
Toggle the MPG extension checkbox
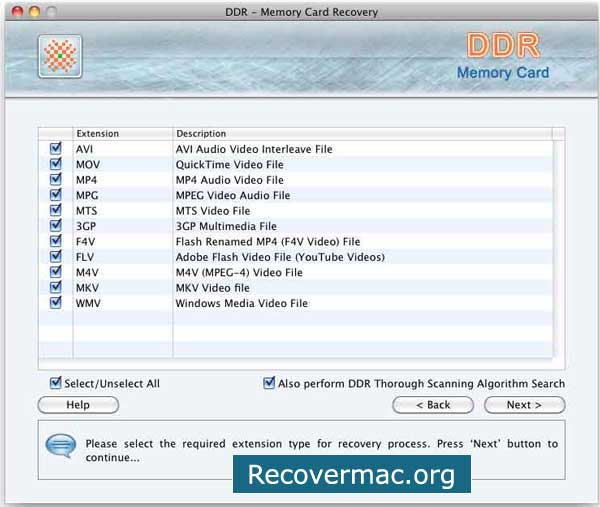pos(56,194)
